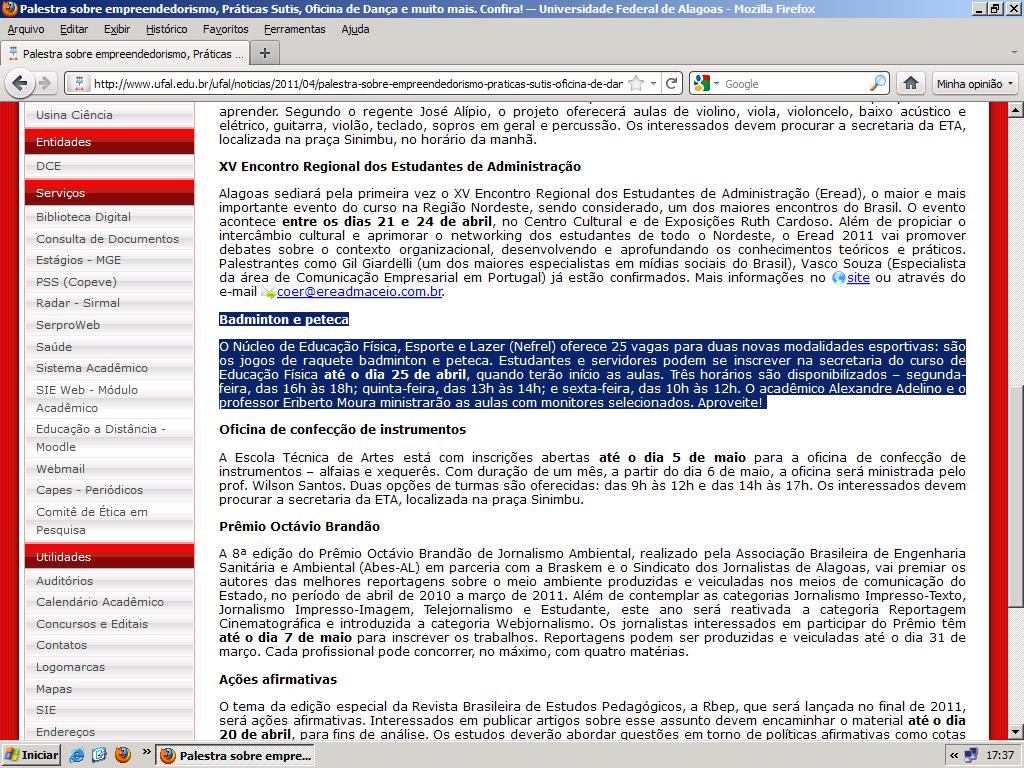Viewport: 1024px width, 768px height.
Task: Open Webmail sidebar link
Action: click(x=61, y=469)
